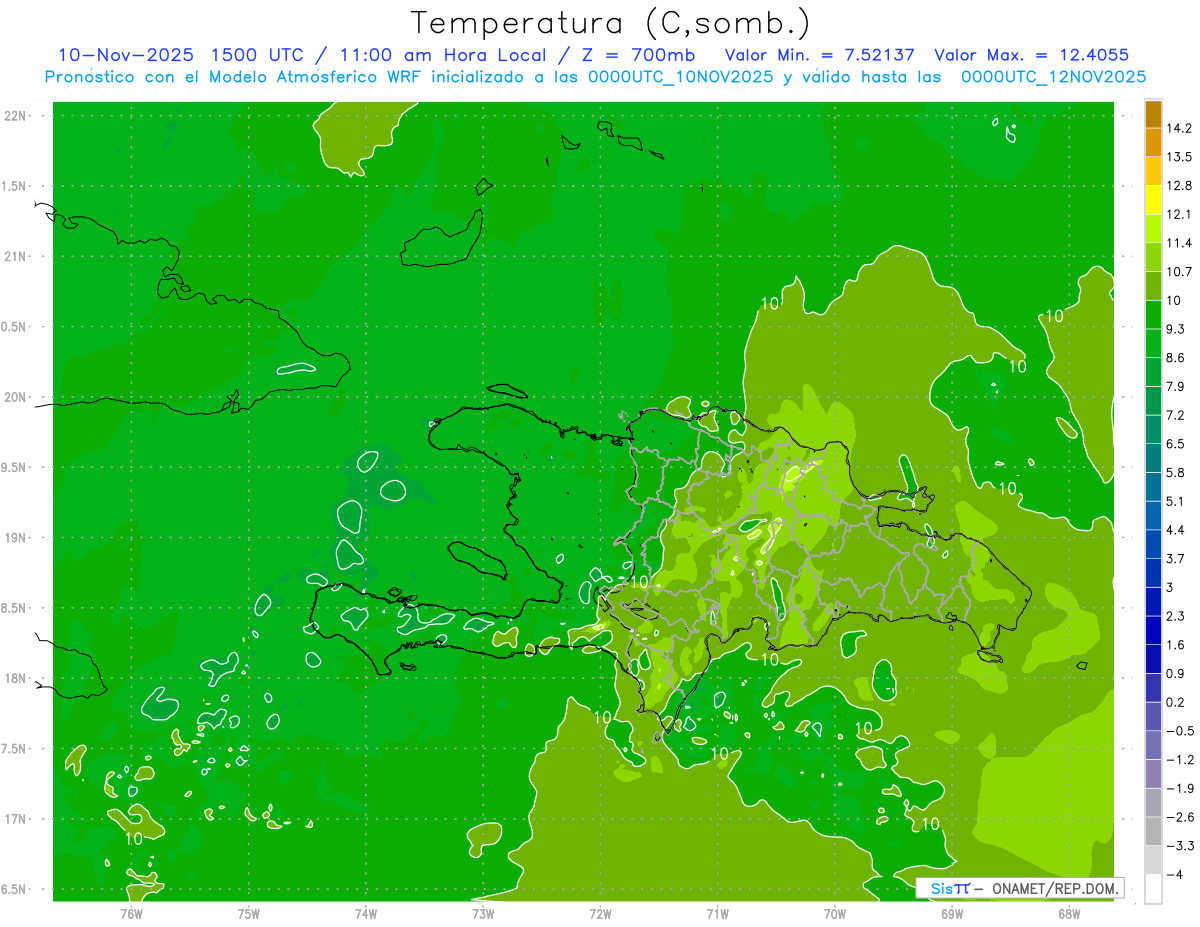The width and height of the screenshot is (1200, 927).
Task: Click the '22N' latitude label
Action: coord(17,116)
